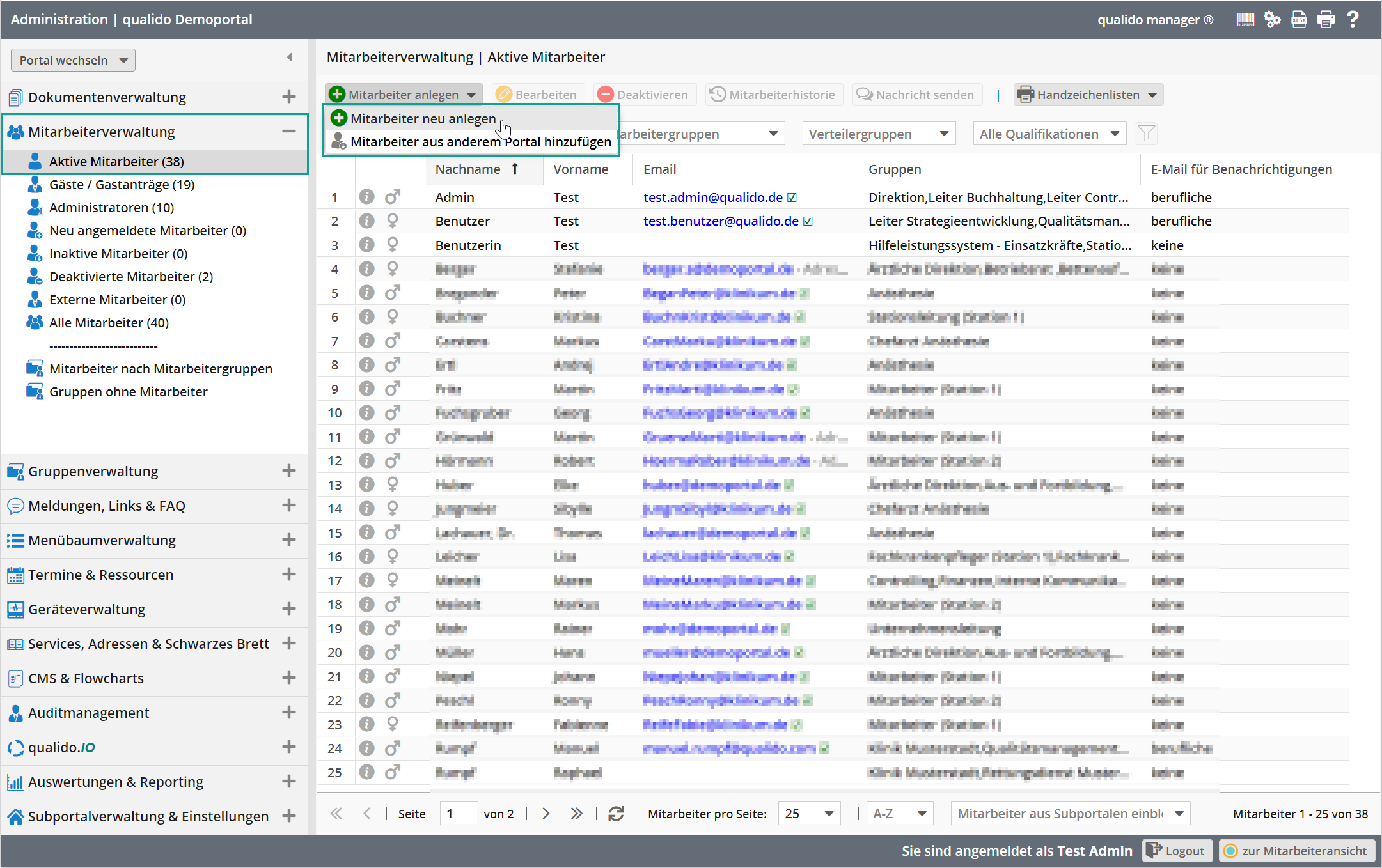
Task: Open Gruppen ohne Mitarbeiter
Action: tap(128, 392)
